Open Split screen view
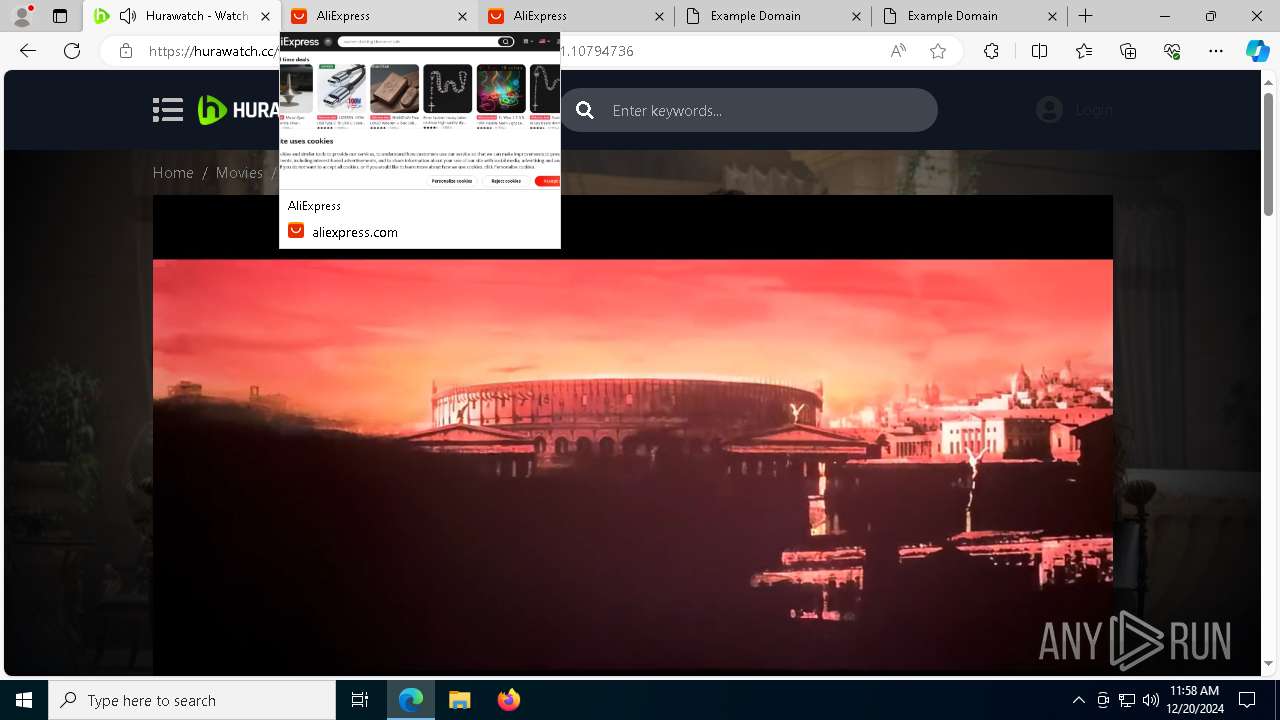Viewport: 1280px width, 720px height. 1039,51
